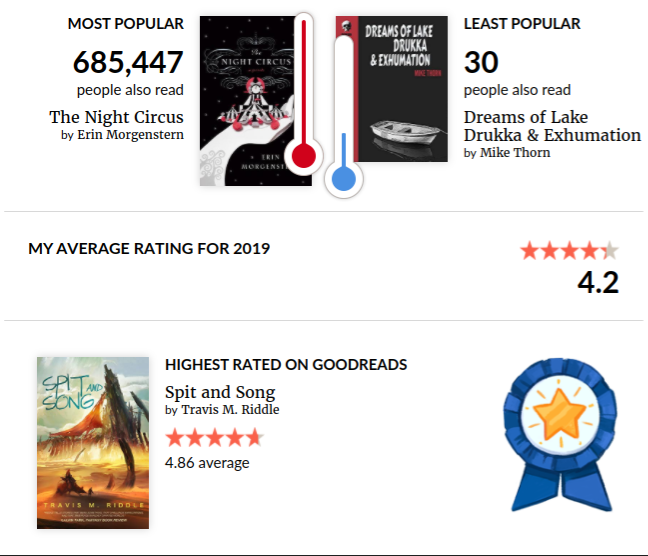648x556 pixels.
Task: Open Dreams of Lake Drukka & Exhumation title
Action: [x=552, y=126]
